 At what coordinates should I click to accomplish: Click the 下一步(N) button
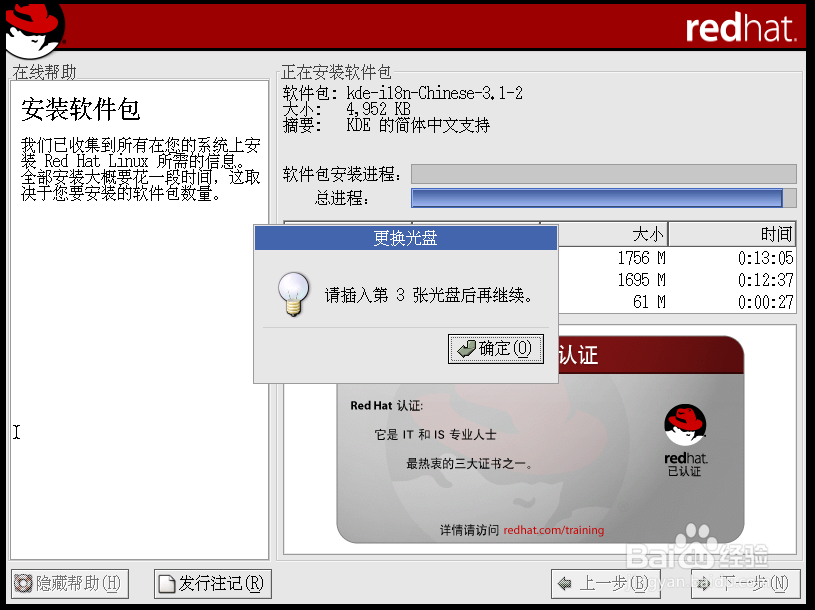coord(745,584)
